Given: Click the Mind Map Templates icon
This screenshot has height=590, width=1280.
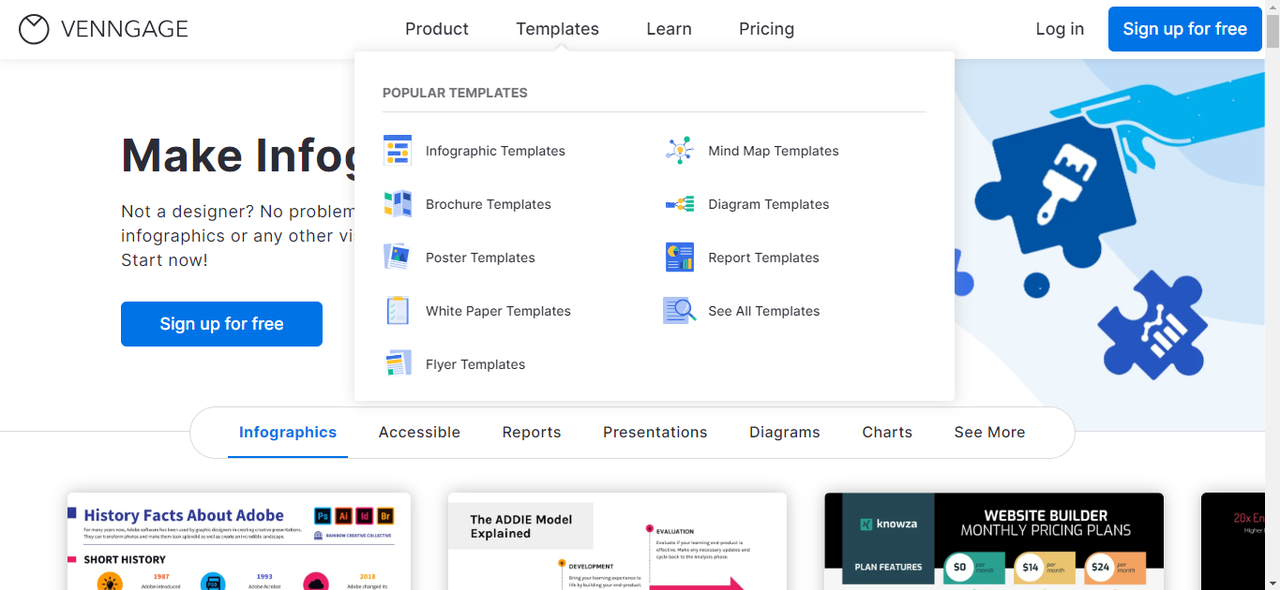Looking at the screenshot, I should pyautogui.click(x=680, y=151).
